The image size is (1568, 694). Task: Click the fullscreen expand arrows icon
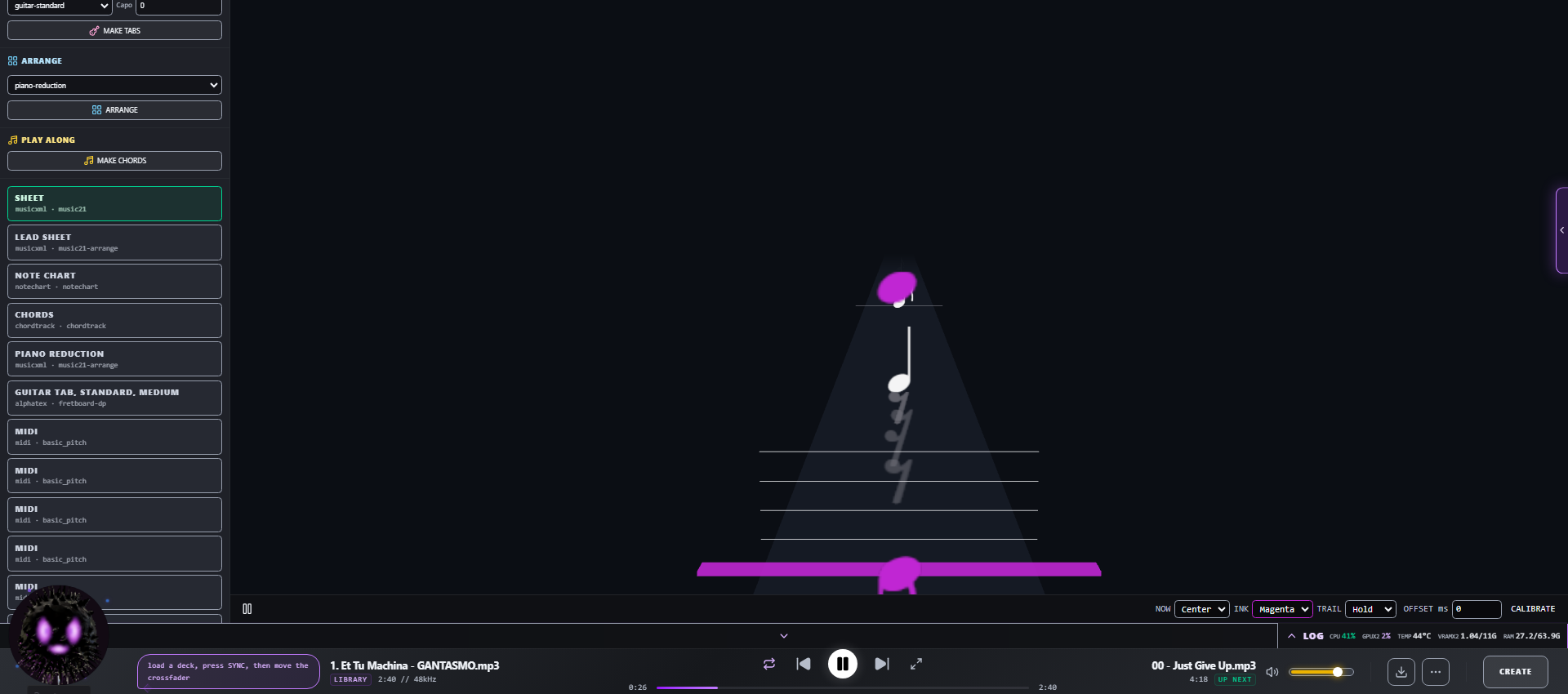pyautogui.click(x=916, y=664)
